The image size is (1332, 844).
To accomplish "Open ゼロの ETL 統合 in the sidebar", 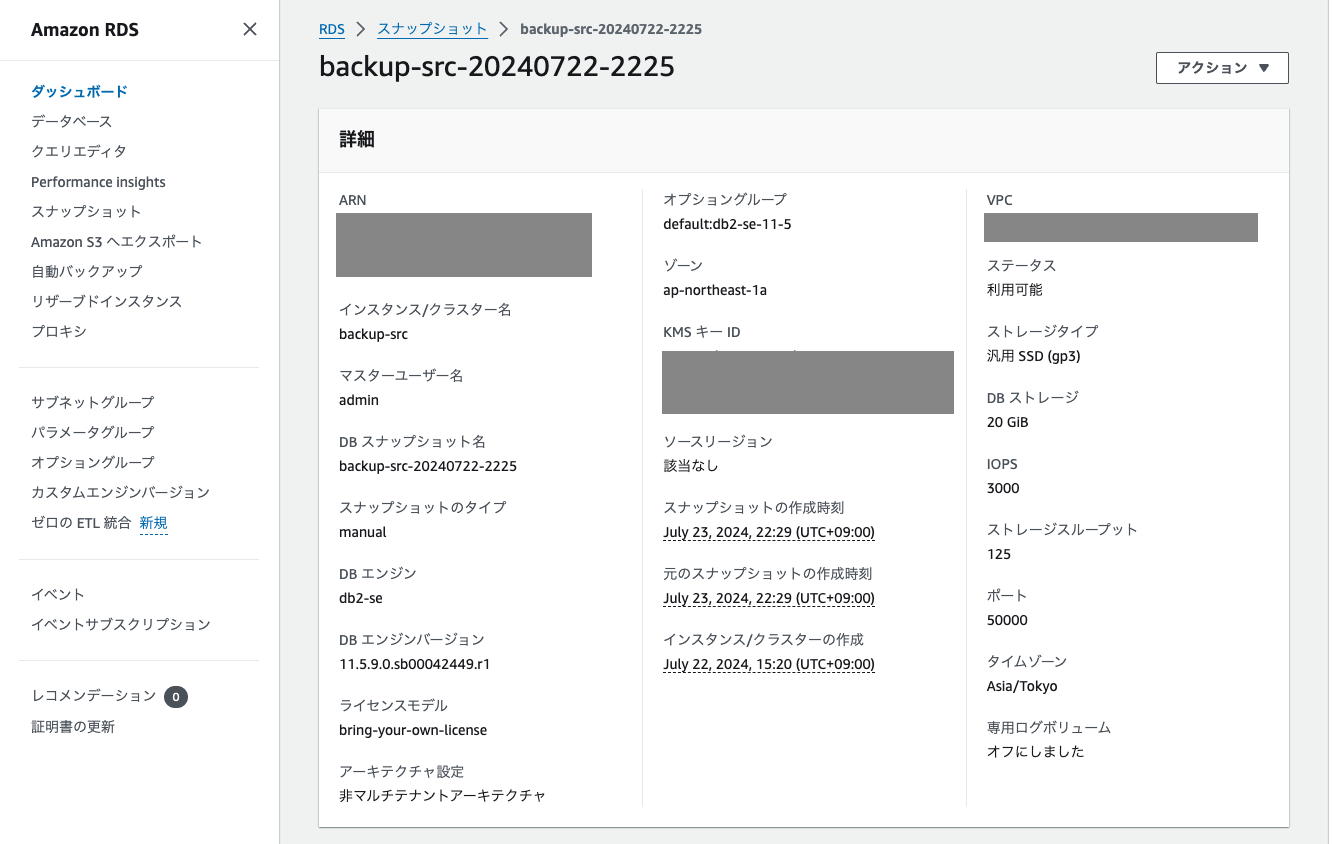I will 81,522.
